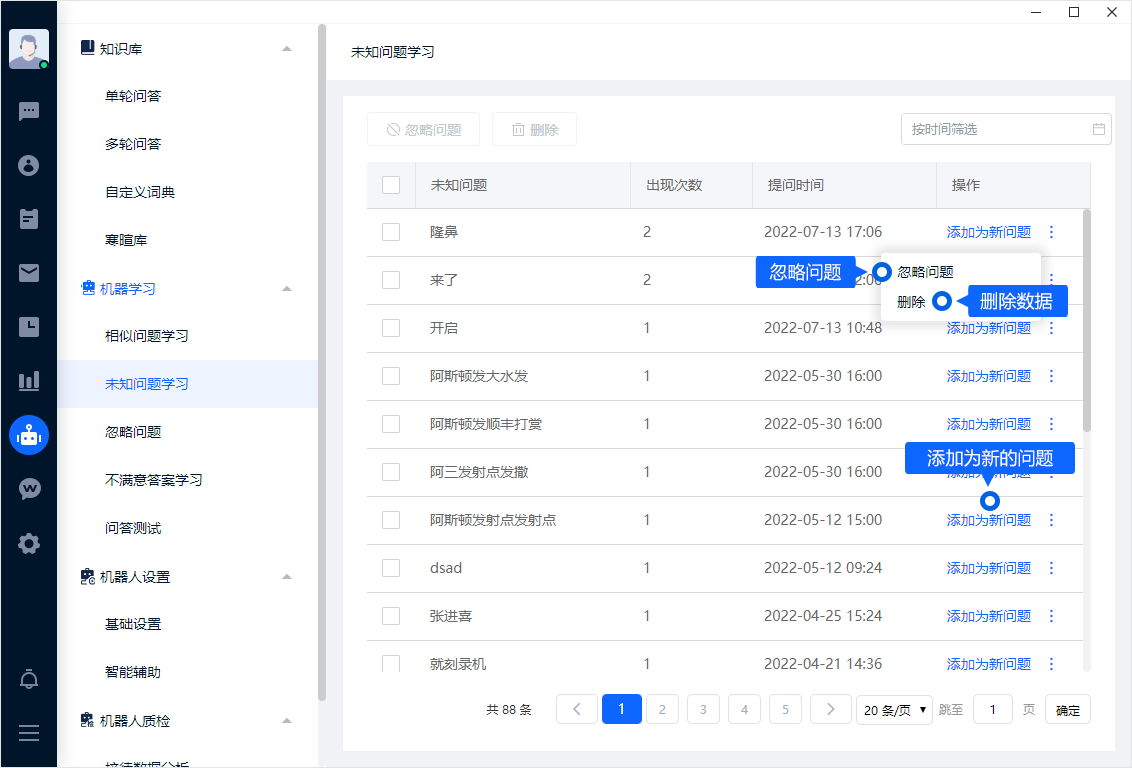Click the table vertical scrollbar

pyautogui.click(x=1087, y=320)
